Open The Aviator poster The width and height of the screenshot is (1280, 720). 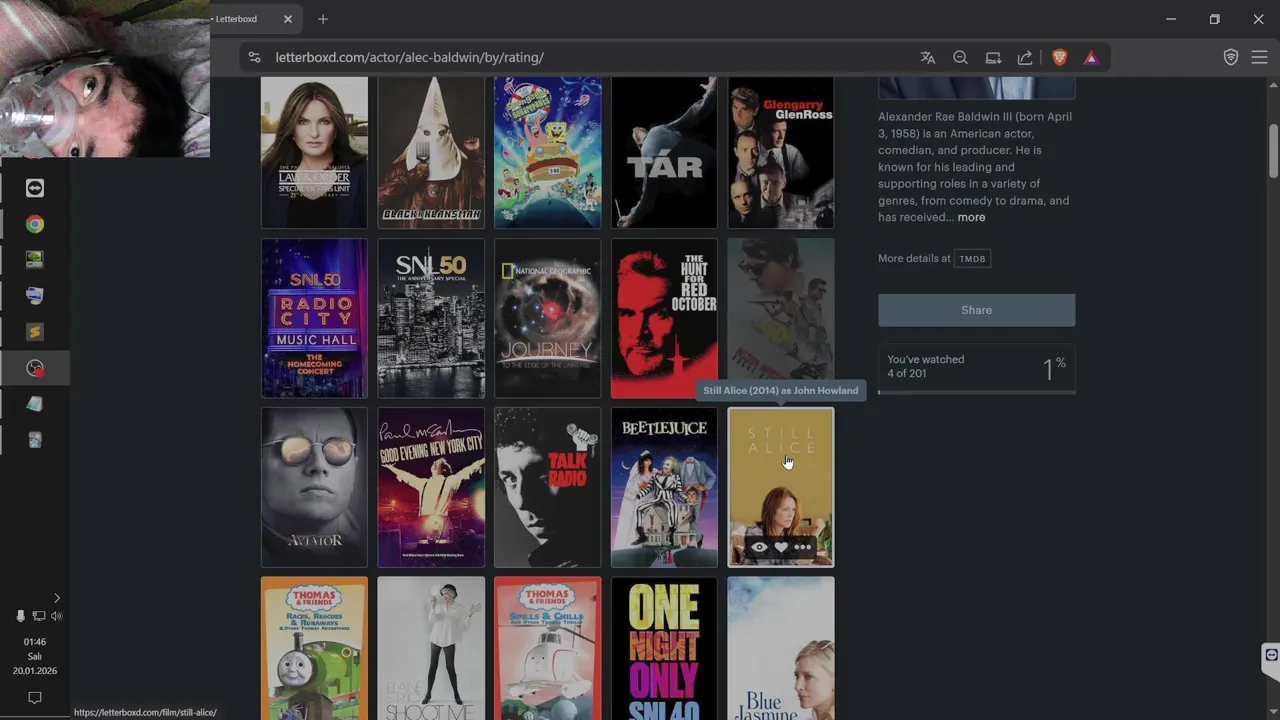(314, 487)
